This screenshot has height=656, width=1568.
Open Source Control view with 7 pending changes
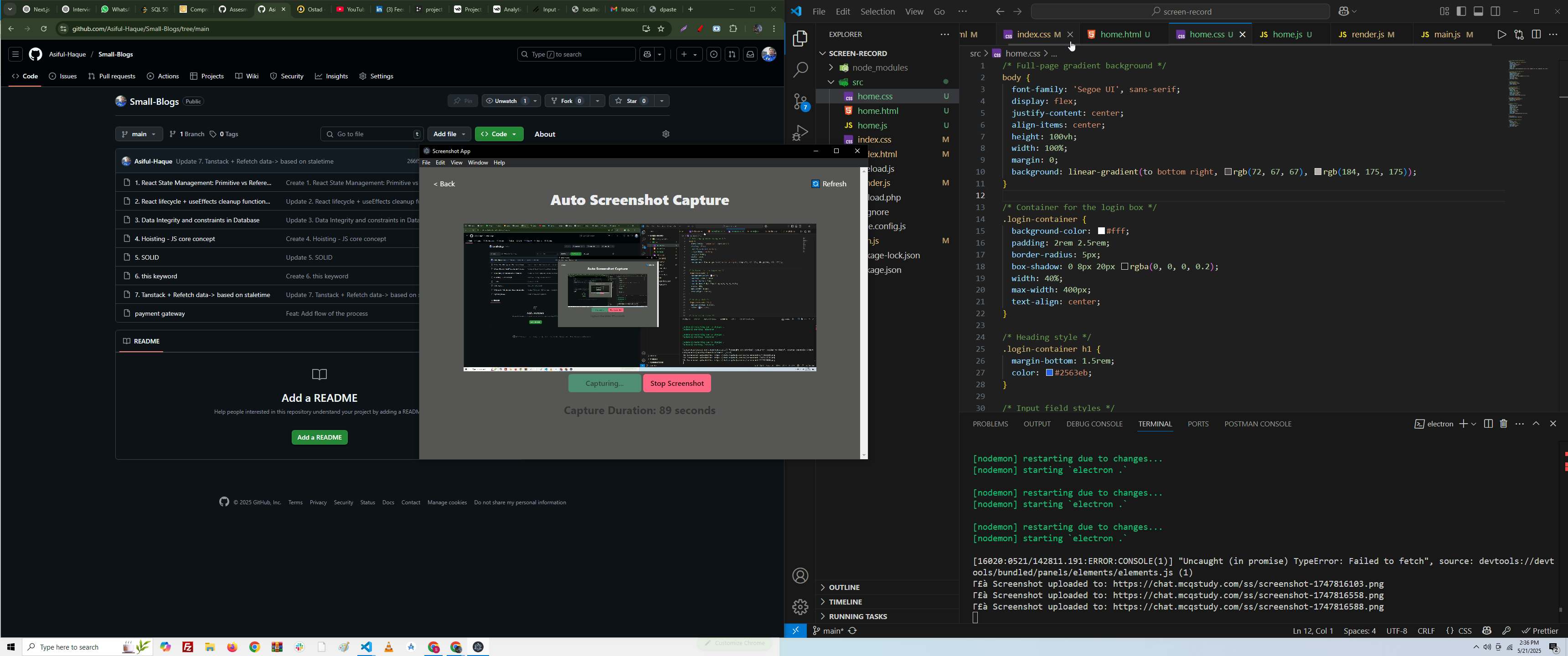pyautogui.click(x=800, y=102)
